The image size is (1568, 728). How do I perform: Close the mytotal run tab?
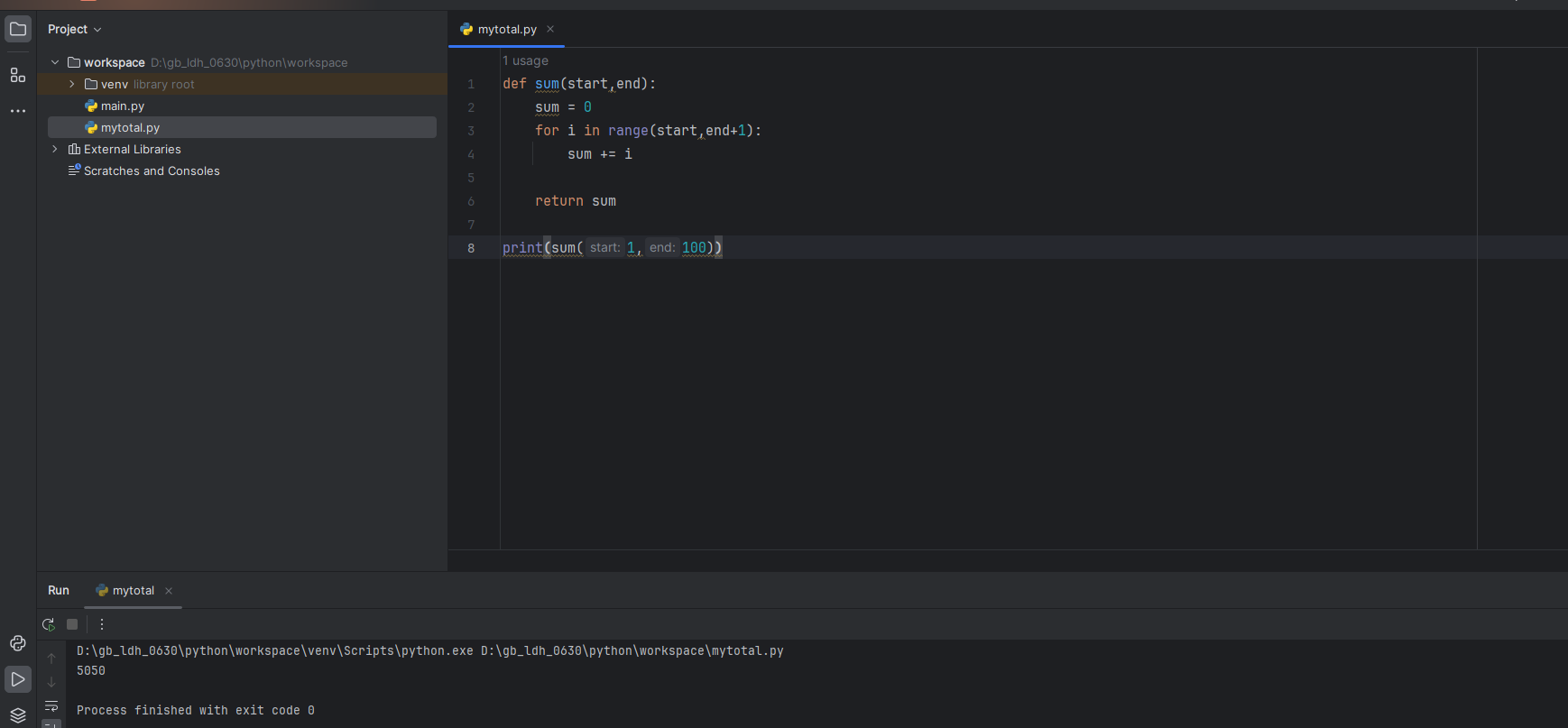click(169, 591)
